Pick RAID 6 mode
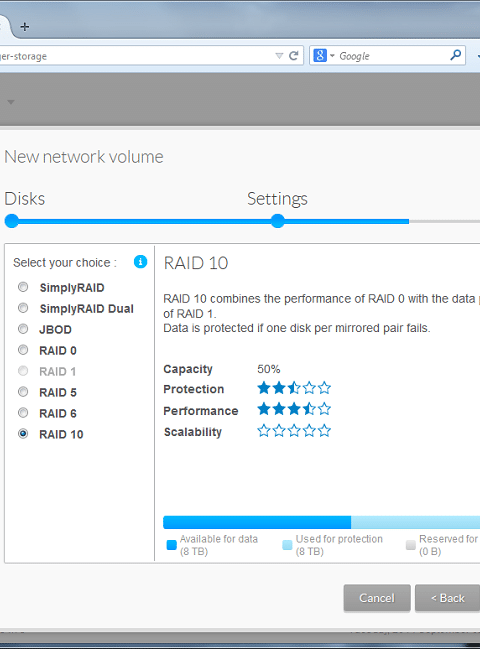 point(23,413)
